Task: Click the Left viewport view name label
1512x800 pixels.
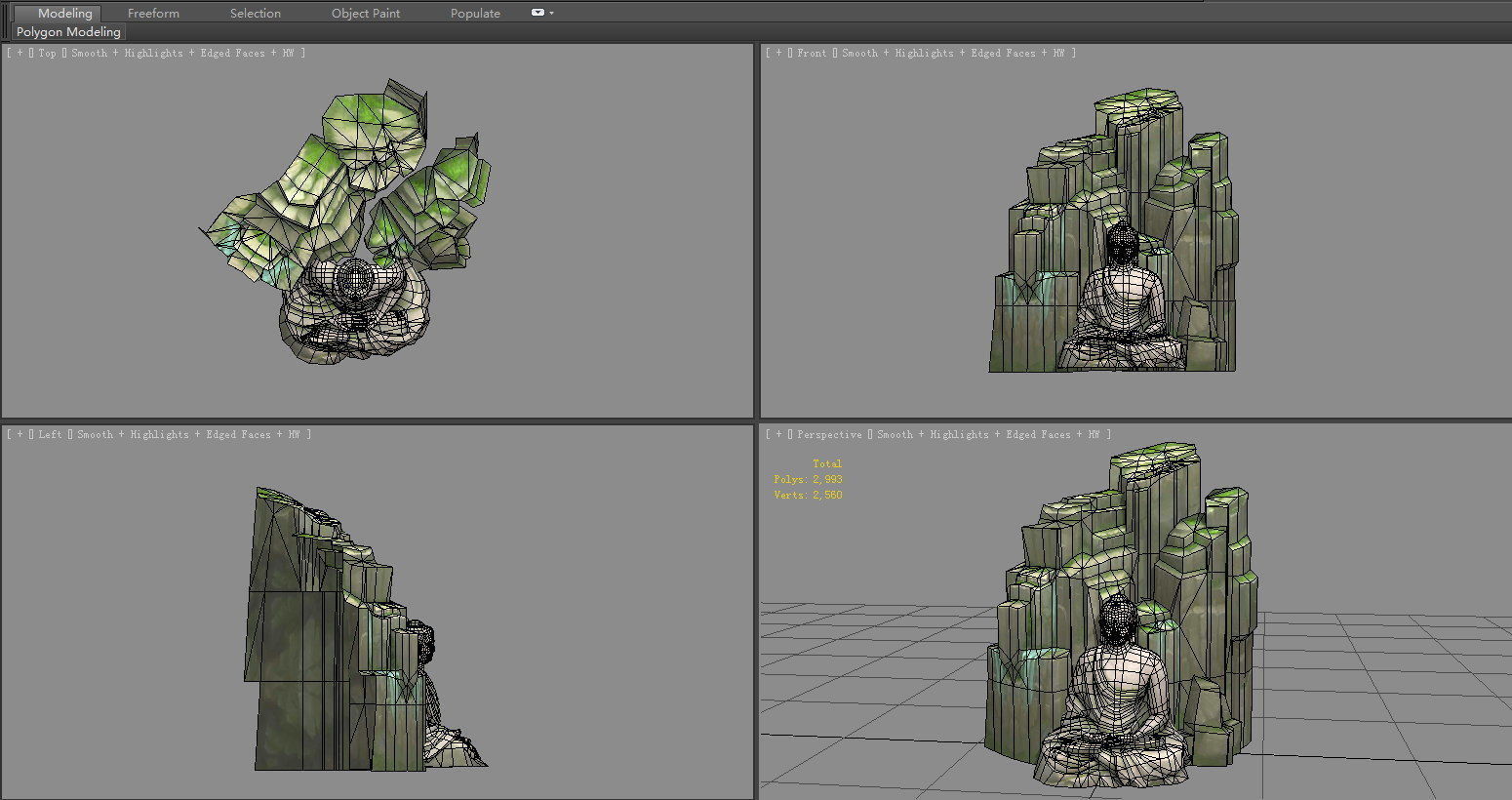Action: click(50, 434)
